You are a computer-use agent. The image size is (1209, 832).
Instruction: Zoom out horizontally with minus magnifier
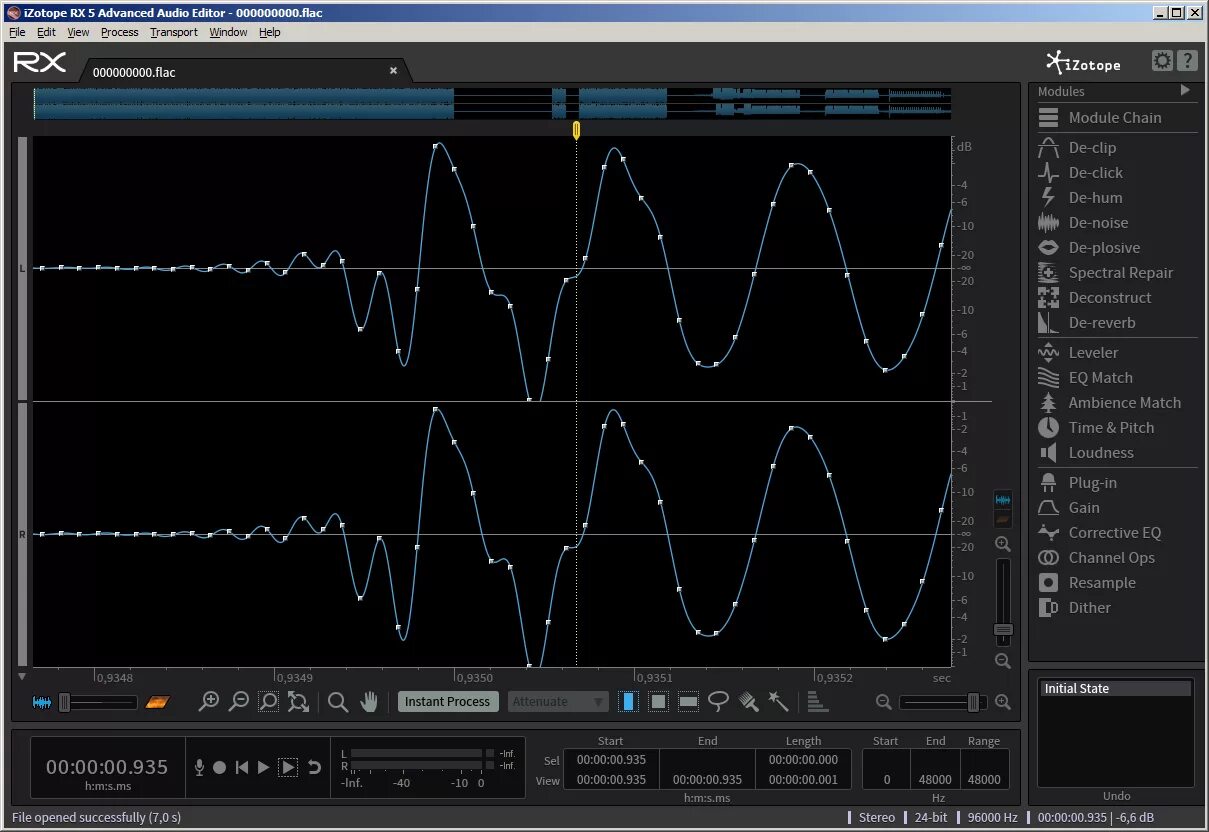point(238,702)
